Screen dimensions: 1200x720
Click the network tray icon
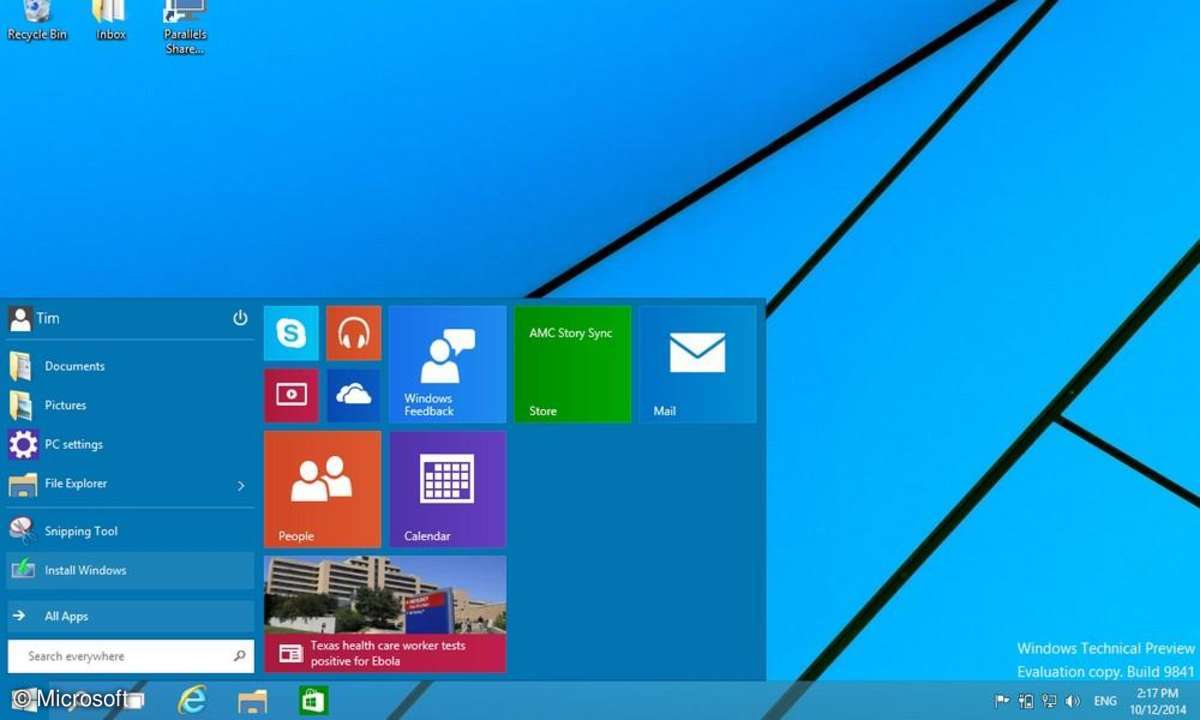coord(1049,701)
